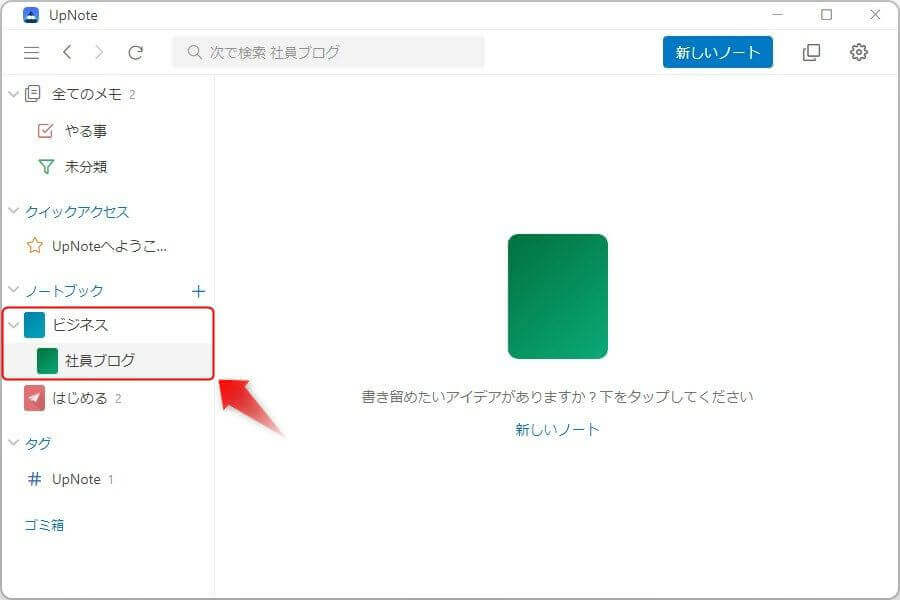Screen dimensions: 900x600
Task: Click the search magnifier icon
Action: click(x=195, y=52)
